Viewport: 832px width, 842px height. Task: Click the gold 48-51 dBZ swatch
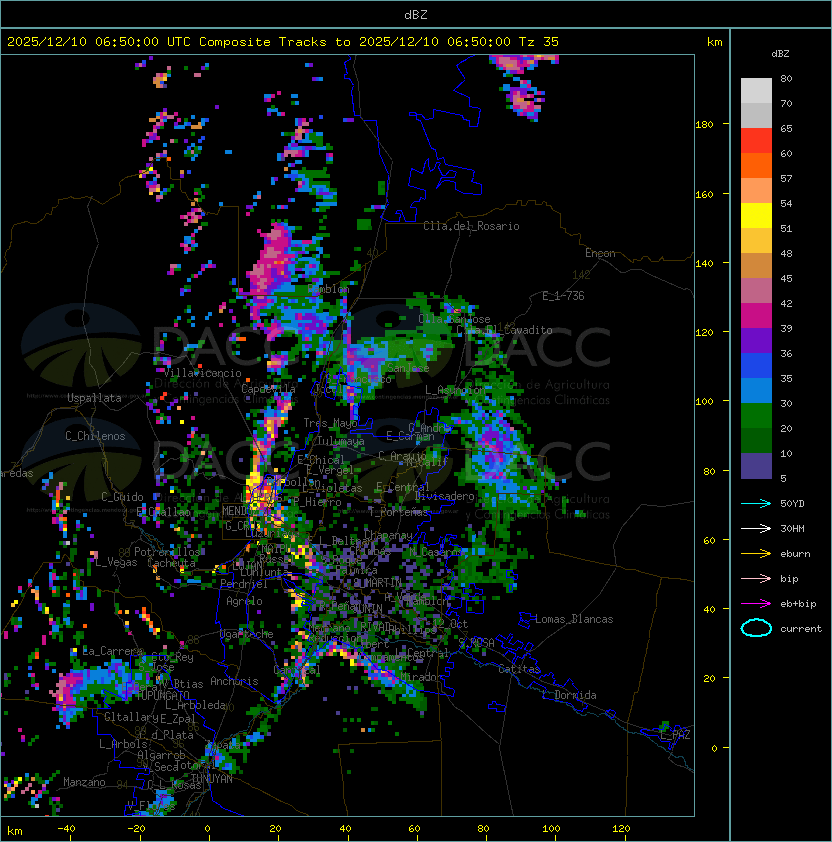tap(756, 241)
